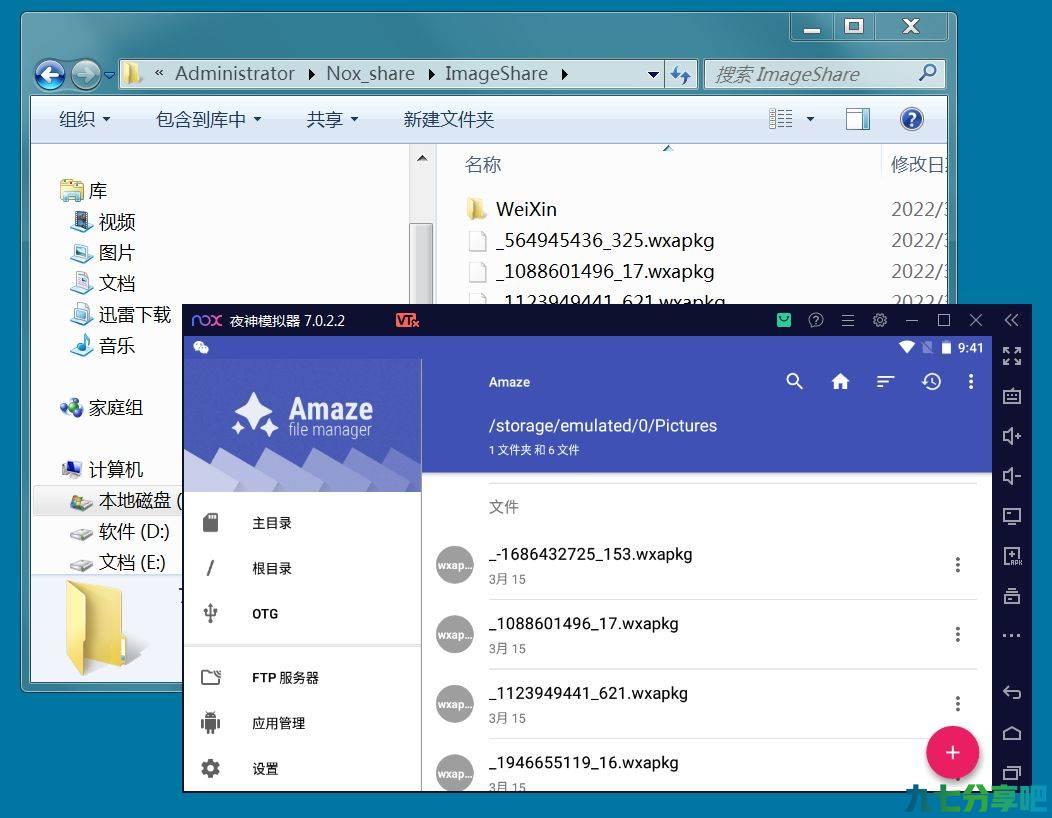Increase Nox emulator volume

coord(1012,436)
